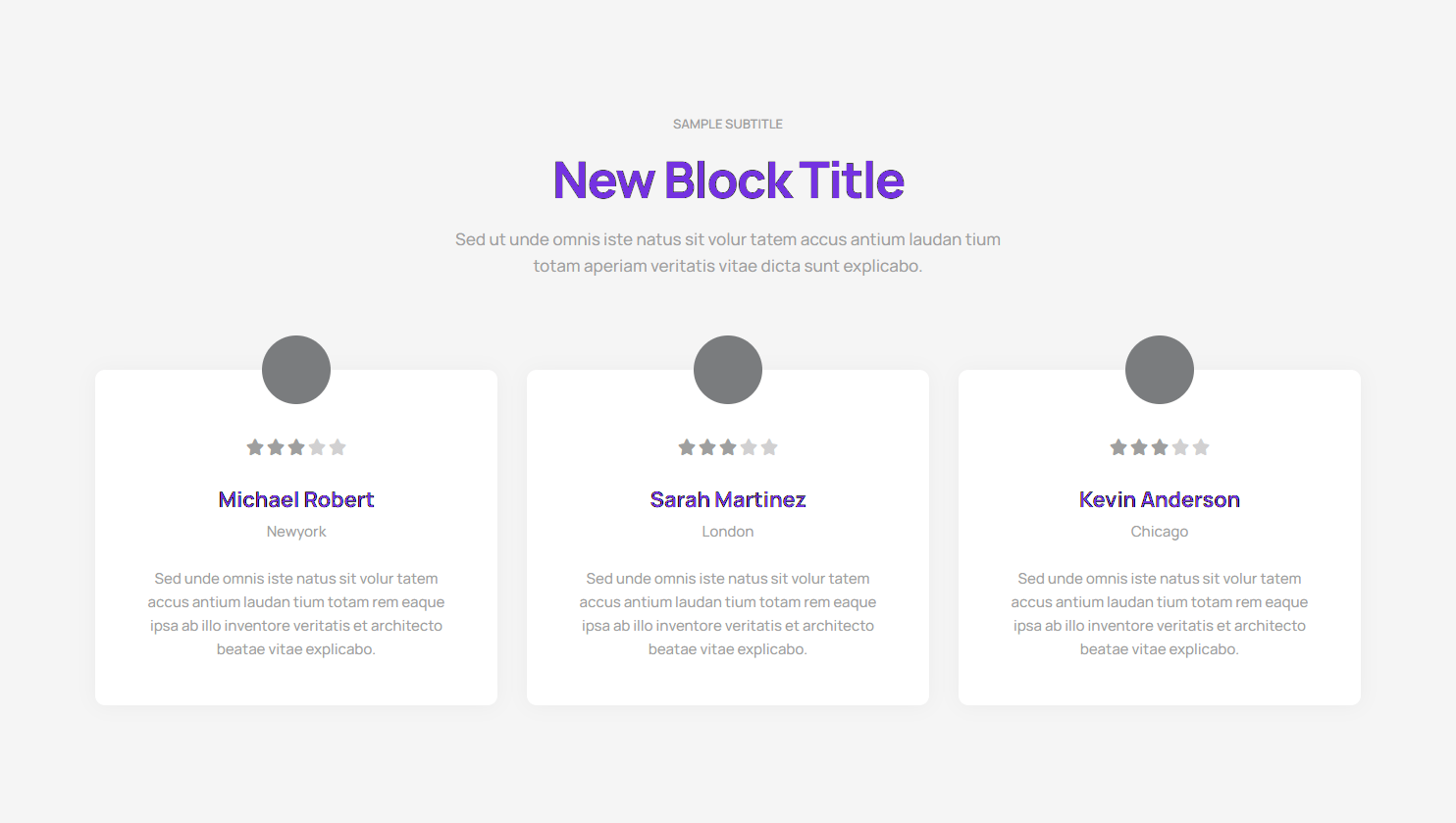This screenshot has width=1456, height=823.
Task: Click the Michael Robert name heading
Action: (296, 499)
